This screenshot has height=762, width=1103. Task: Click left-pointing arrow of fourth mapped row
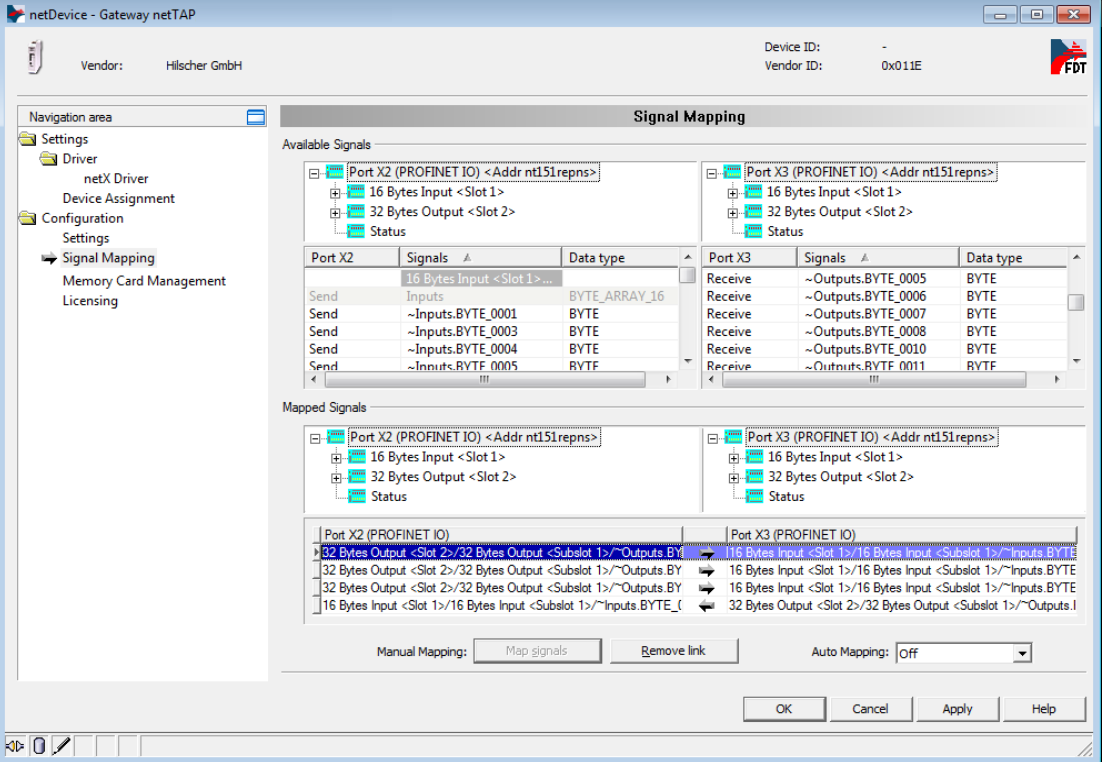tap(706, 606)
